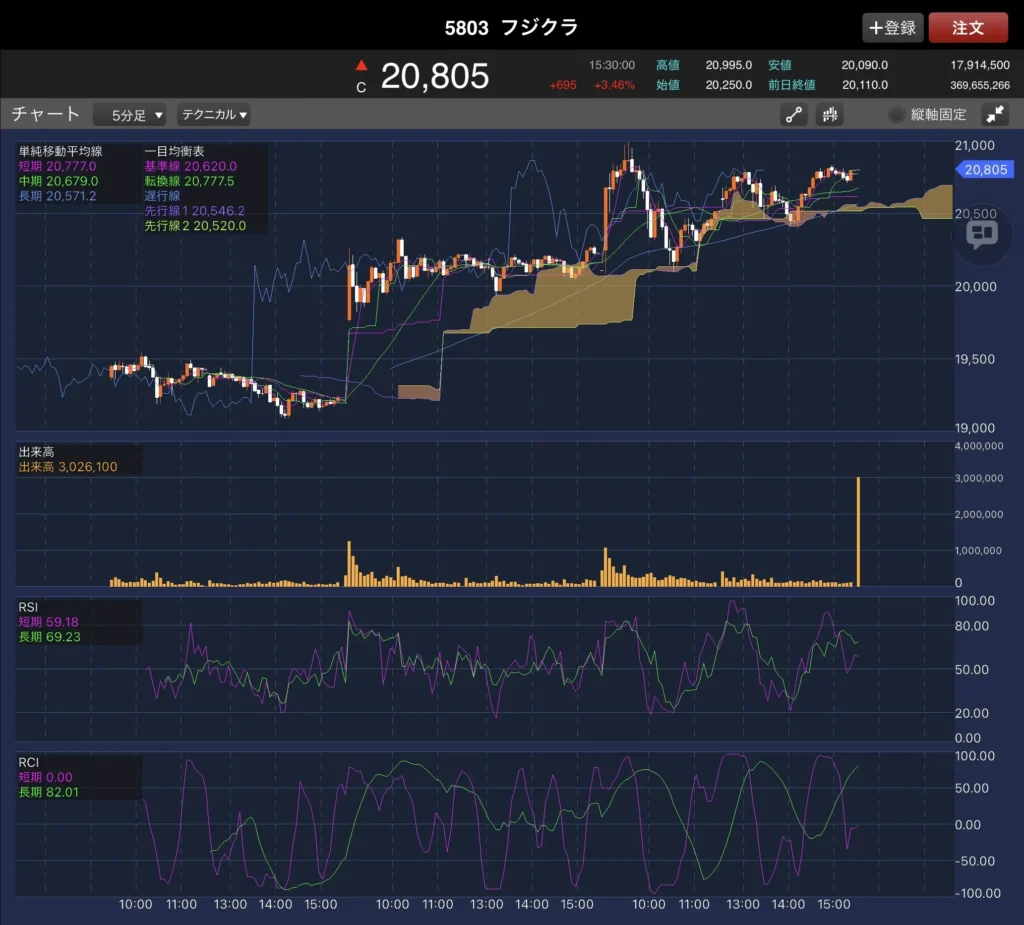This screenshot has width=1024, height=925.
Task: Click the 5803 フジクラ stock title
Action: [x=511, y=27]
